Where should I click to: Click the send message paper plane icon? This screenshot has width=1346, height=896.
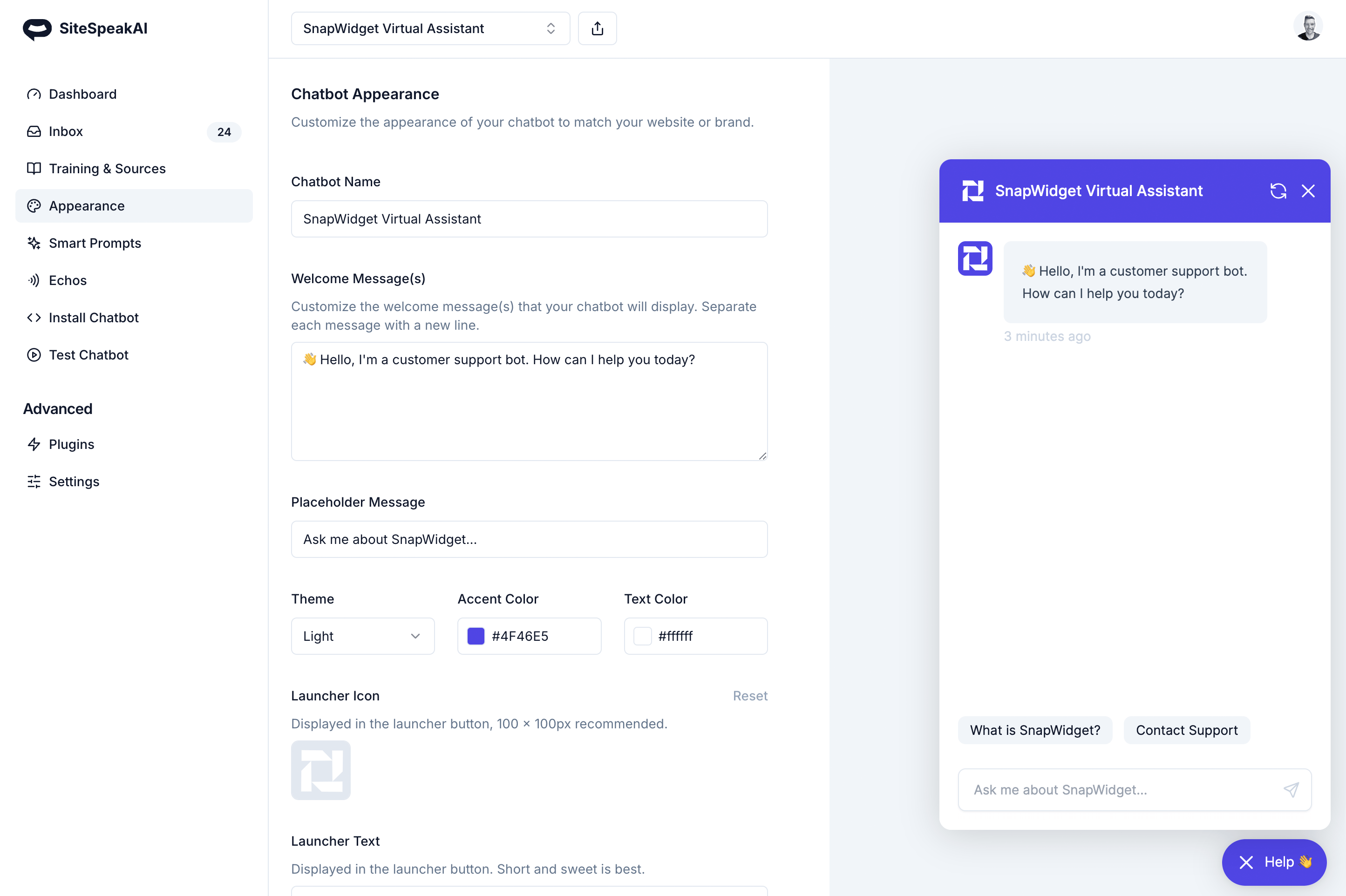[x=1291, y=790]
